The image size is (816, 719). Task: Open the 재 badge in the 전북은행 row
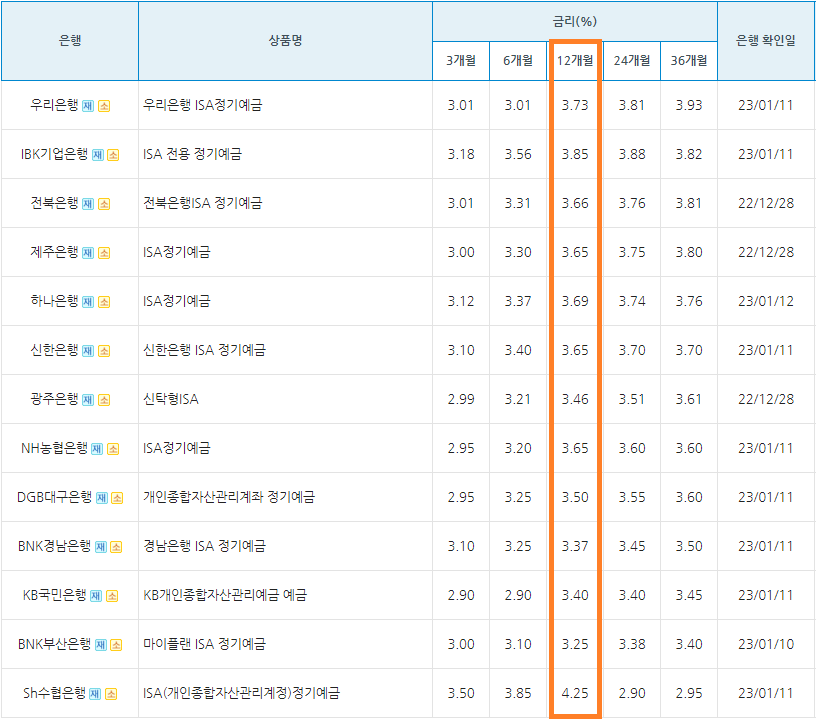pos(88,204)
